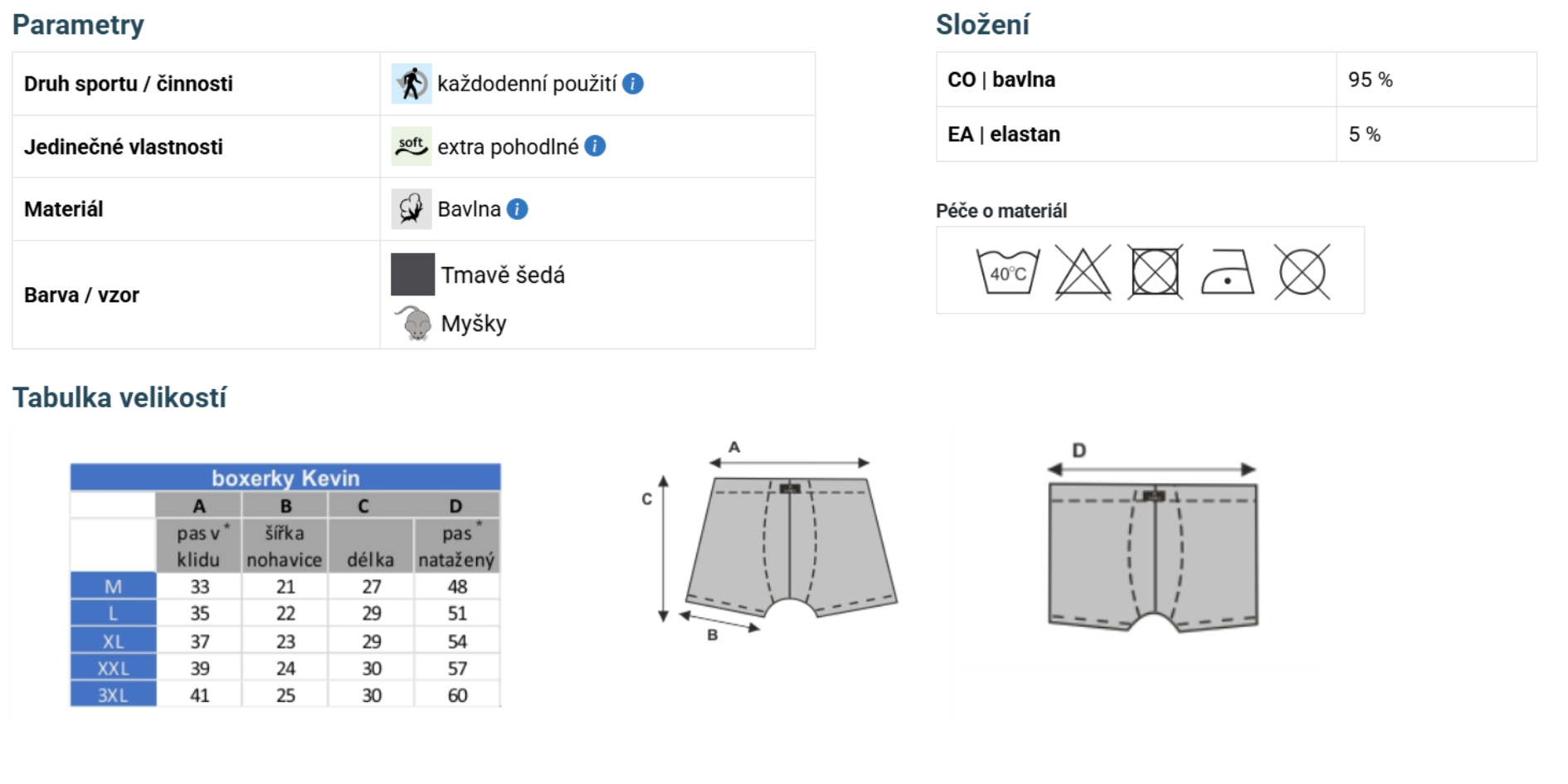Click info icon next to Bavlna
1568x784 pixels.
[517, 209]
